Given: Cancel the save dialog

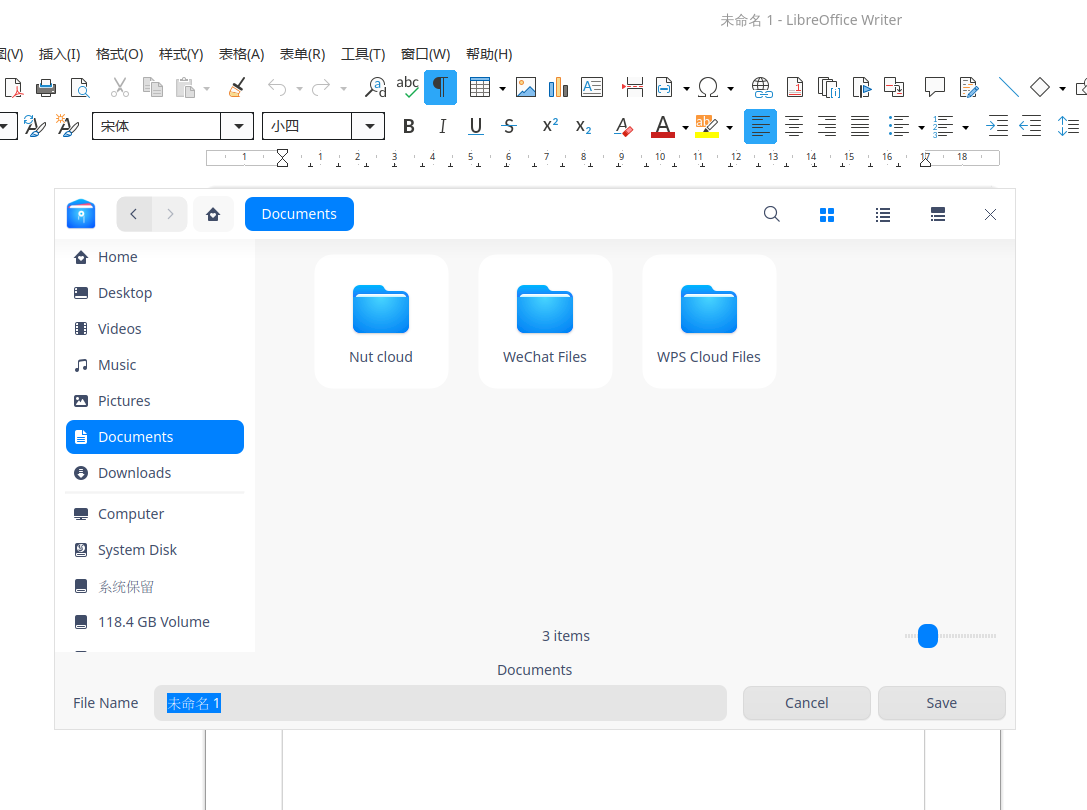Looking at the screenshot, I should tap(806, 702).
